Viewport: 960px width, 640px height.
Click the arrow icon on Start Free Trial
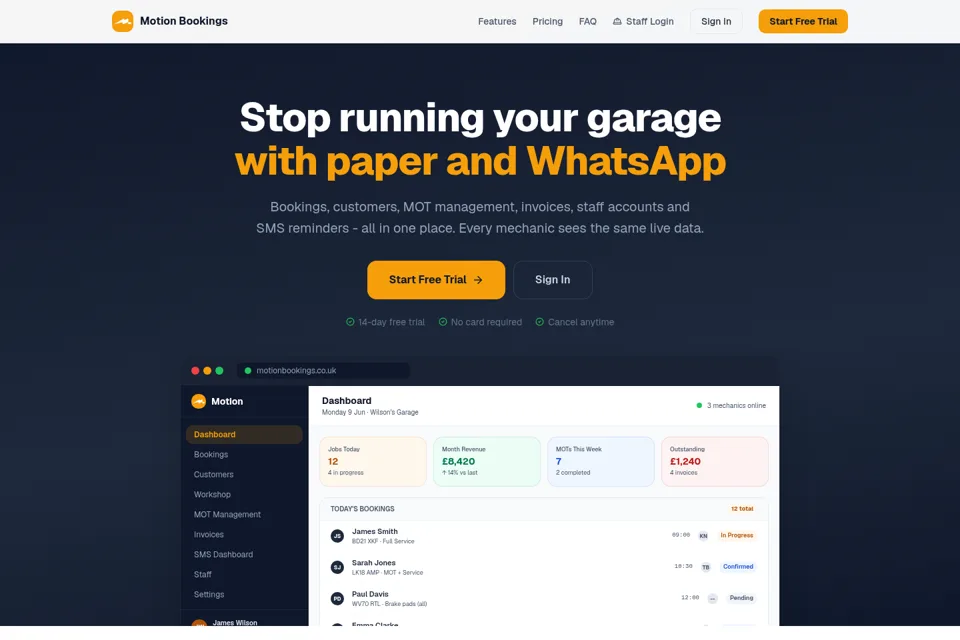click(x=478, y=280)
